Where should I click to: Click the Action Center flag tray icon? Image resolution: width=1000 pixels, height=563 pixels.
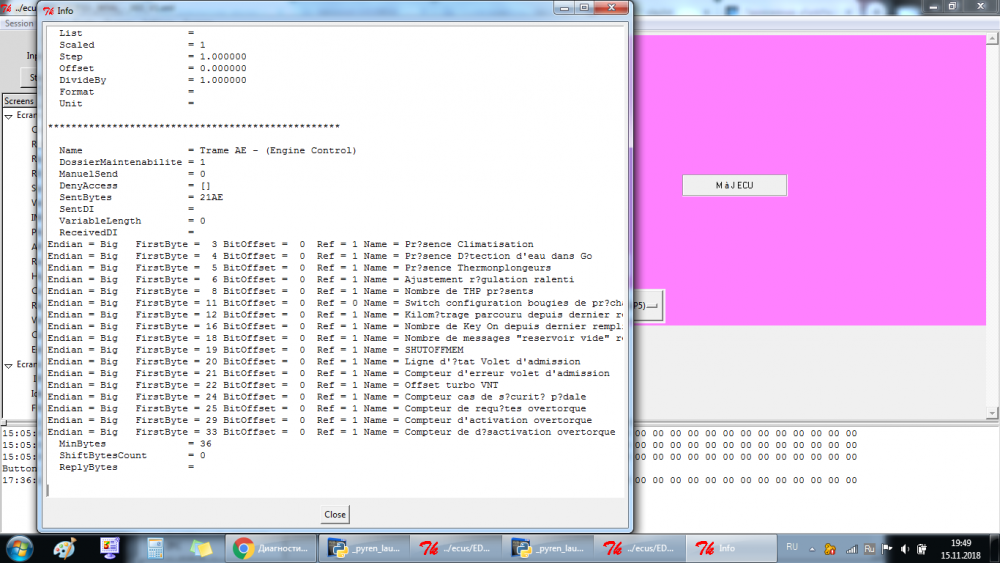[887, 549]
